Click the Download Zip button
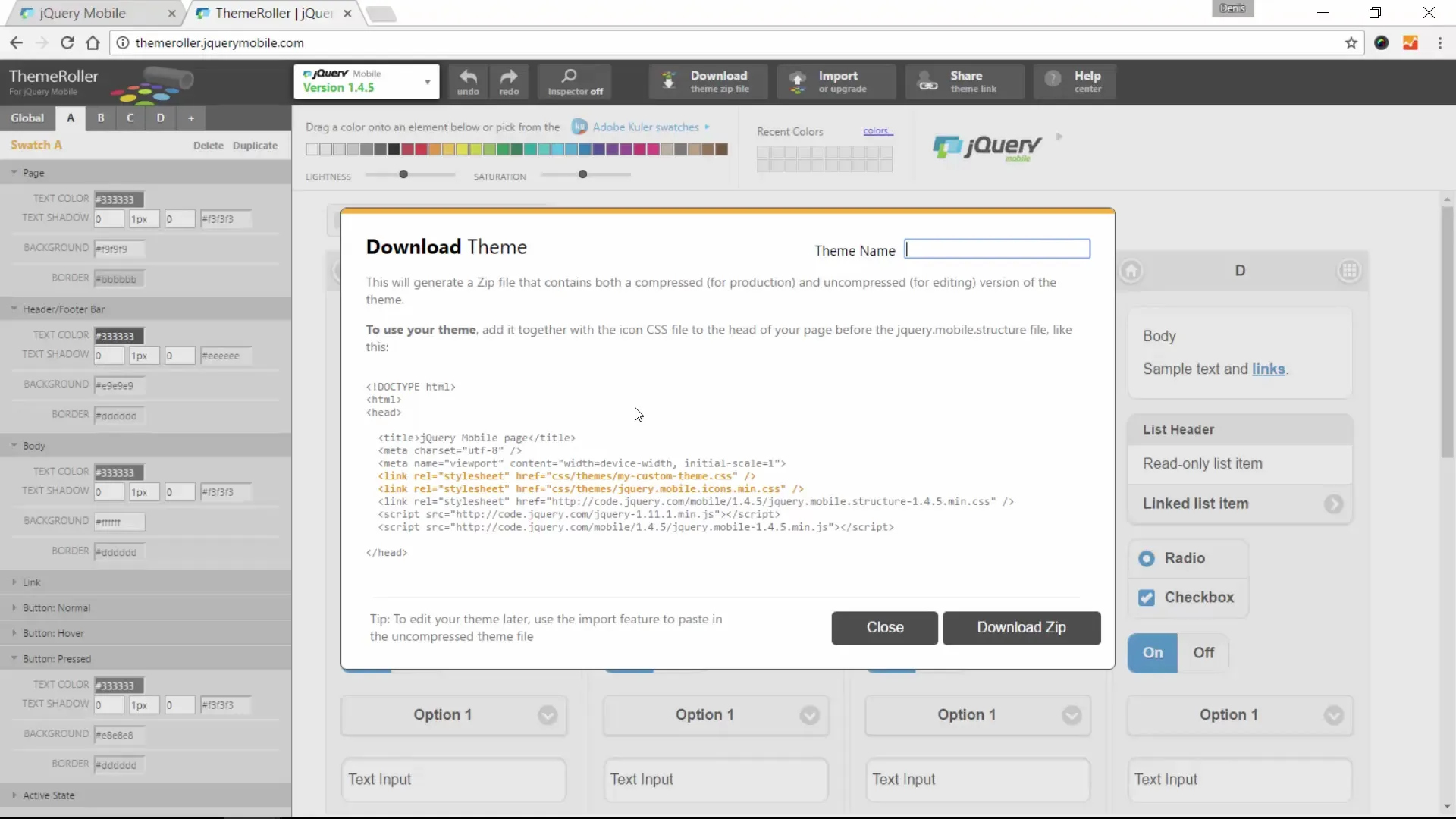This screenshot has width=1456, height=819. [x=1021, y=628]
